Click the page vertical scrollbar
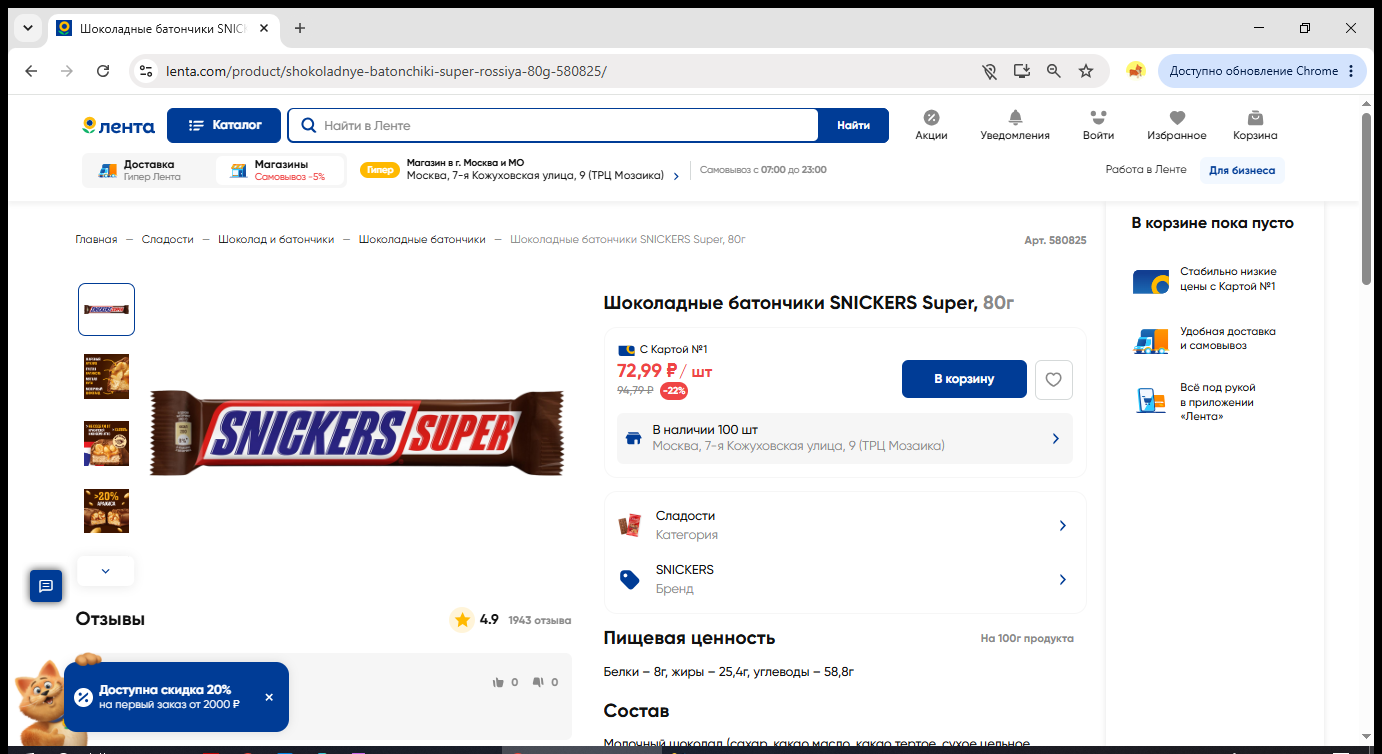This screenshot has height=754, width=1382. (1366, 200)
